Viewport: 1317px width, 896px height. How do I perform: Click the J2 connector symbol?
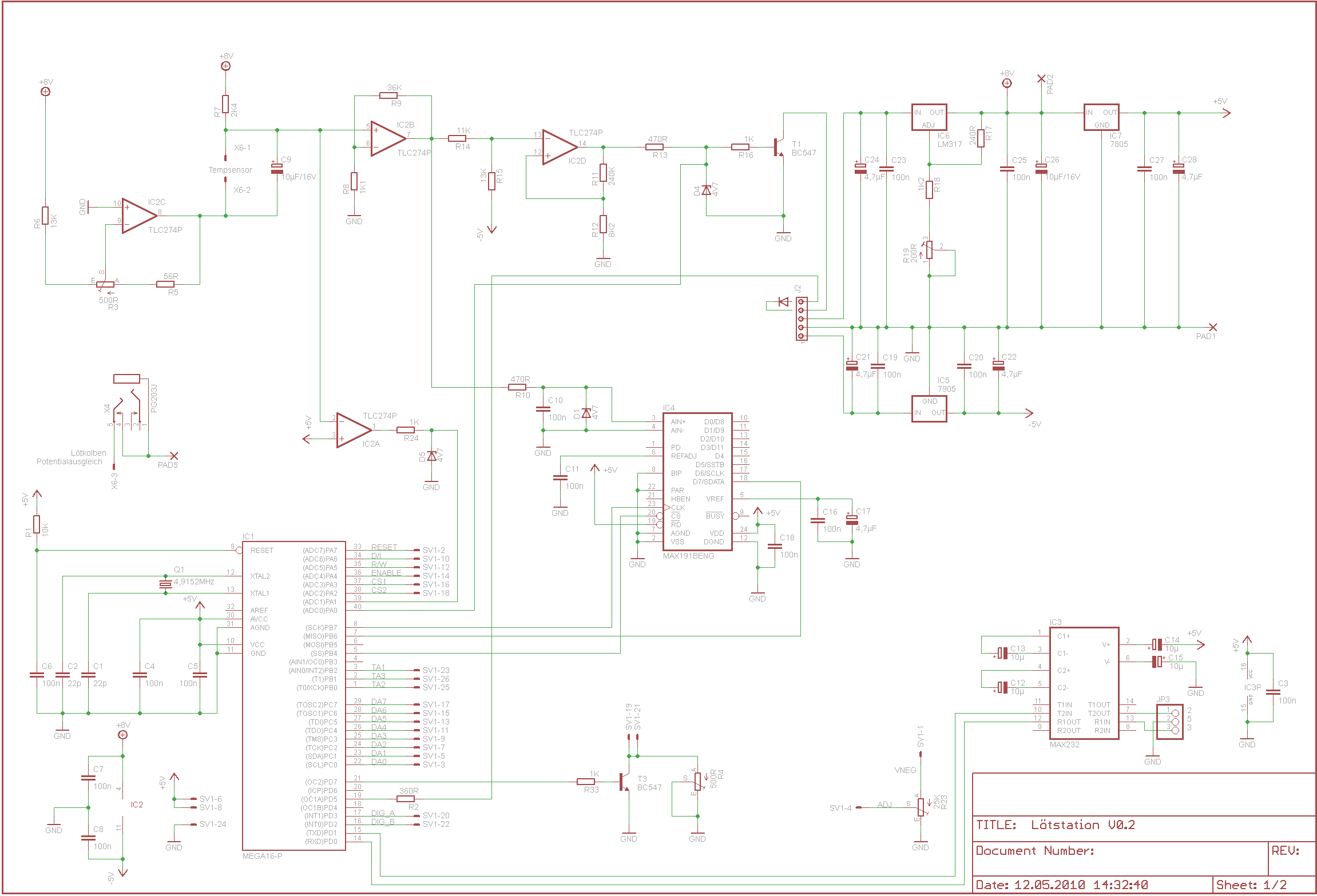click(x=802, y=318)
